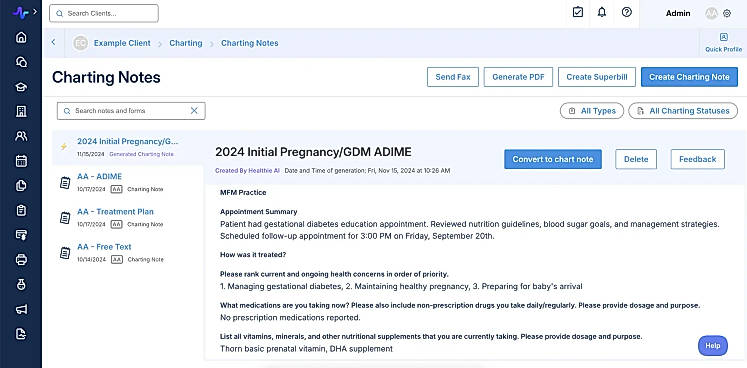
Task: Open the megaphone marketing sidebar icon
Action: pos(21,309)
